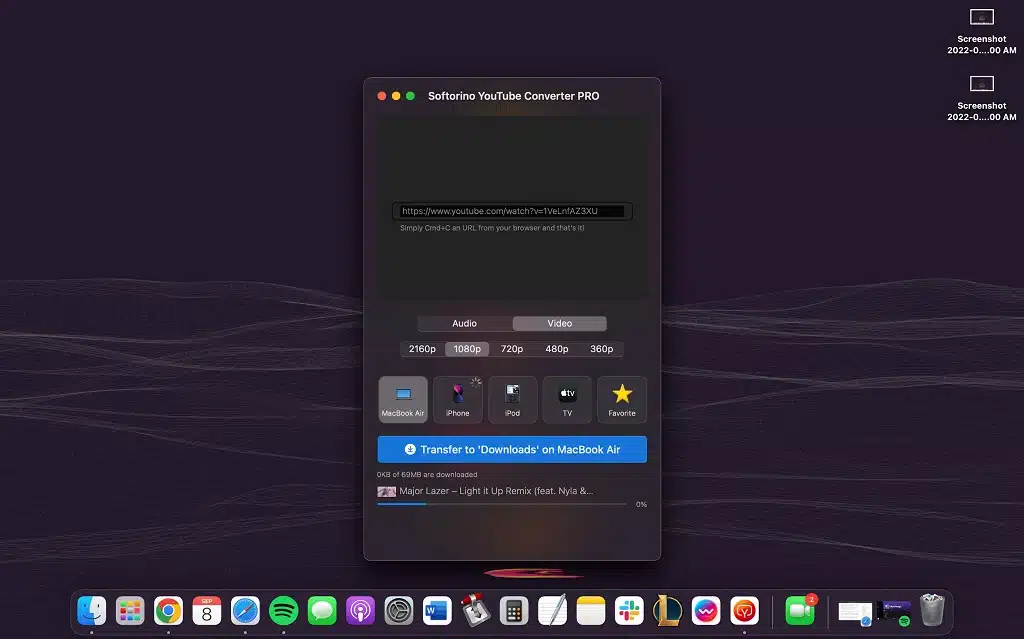
Task: Click Transfer to 'Downloads' on MacBook Air
Action: 512,450
